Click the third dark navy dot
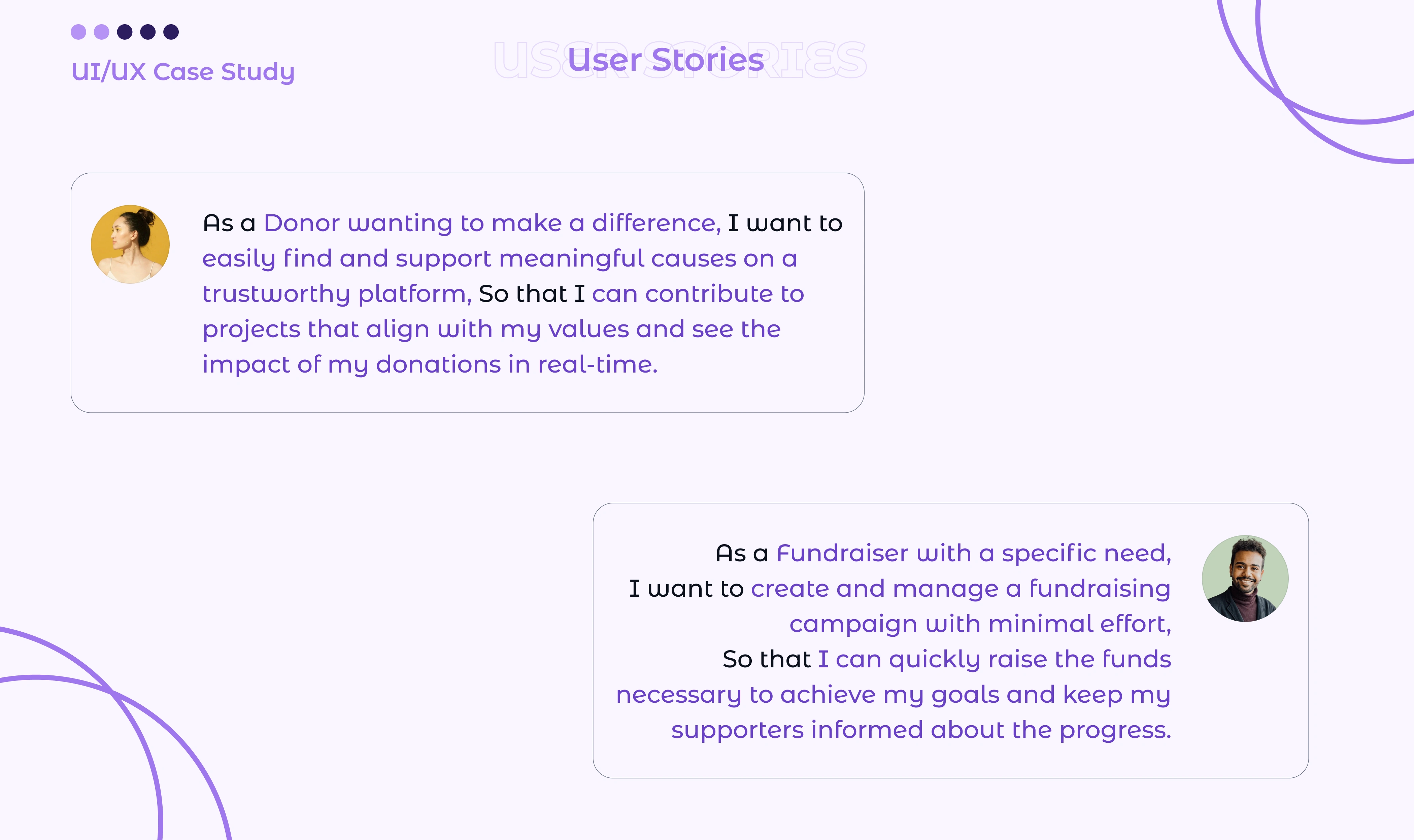This screenshot has width=1414, height=840. click(x=125, y=32)
